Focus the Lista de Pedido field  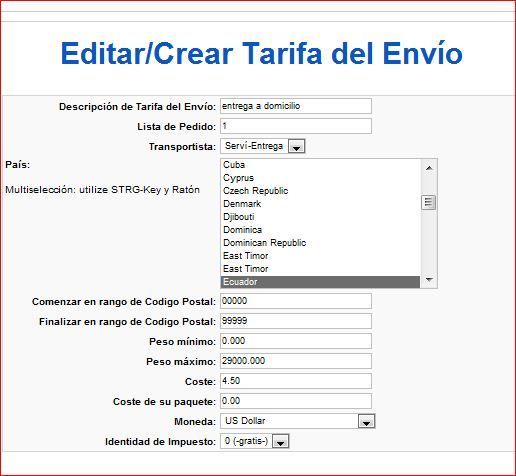point(296,126)
